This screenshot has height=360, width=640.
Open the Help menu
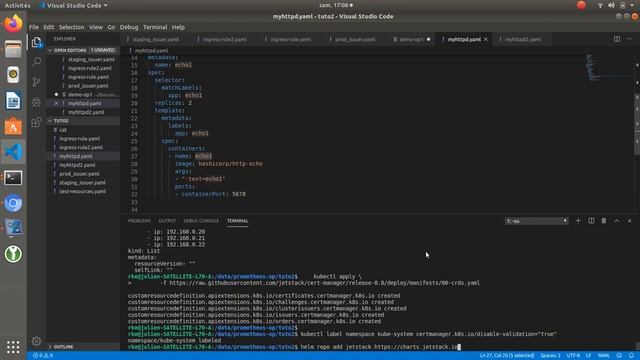178,27
